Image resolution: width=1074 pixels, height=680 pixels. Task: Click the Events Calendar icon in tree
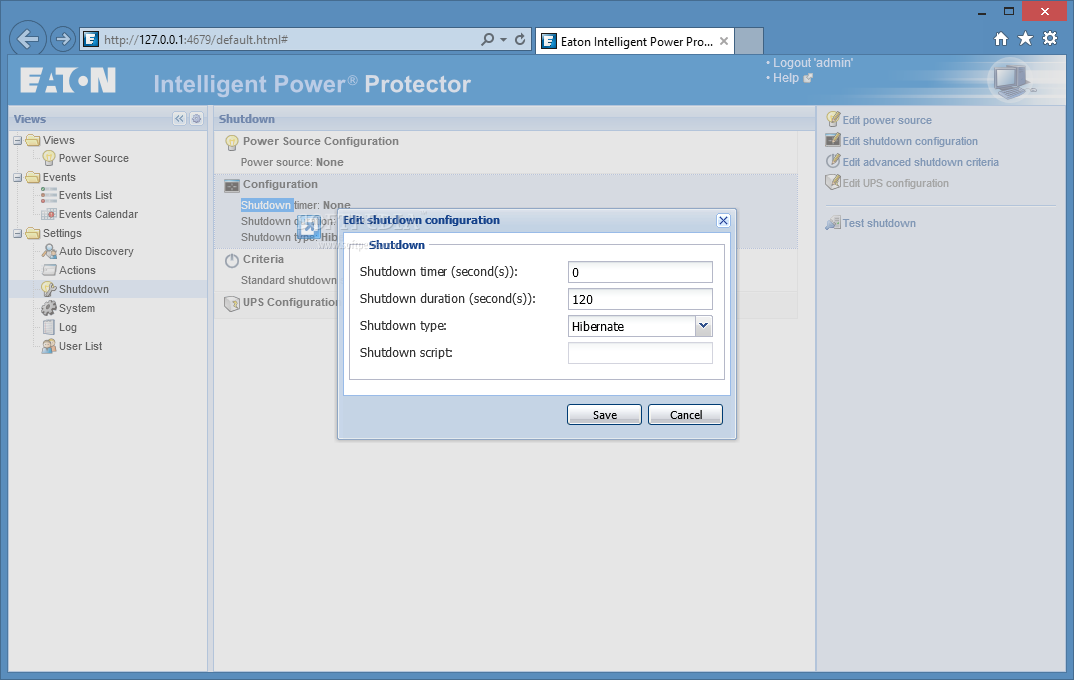click(49, 214)
